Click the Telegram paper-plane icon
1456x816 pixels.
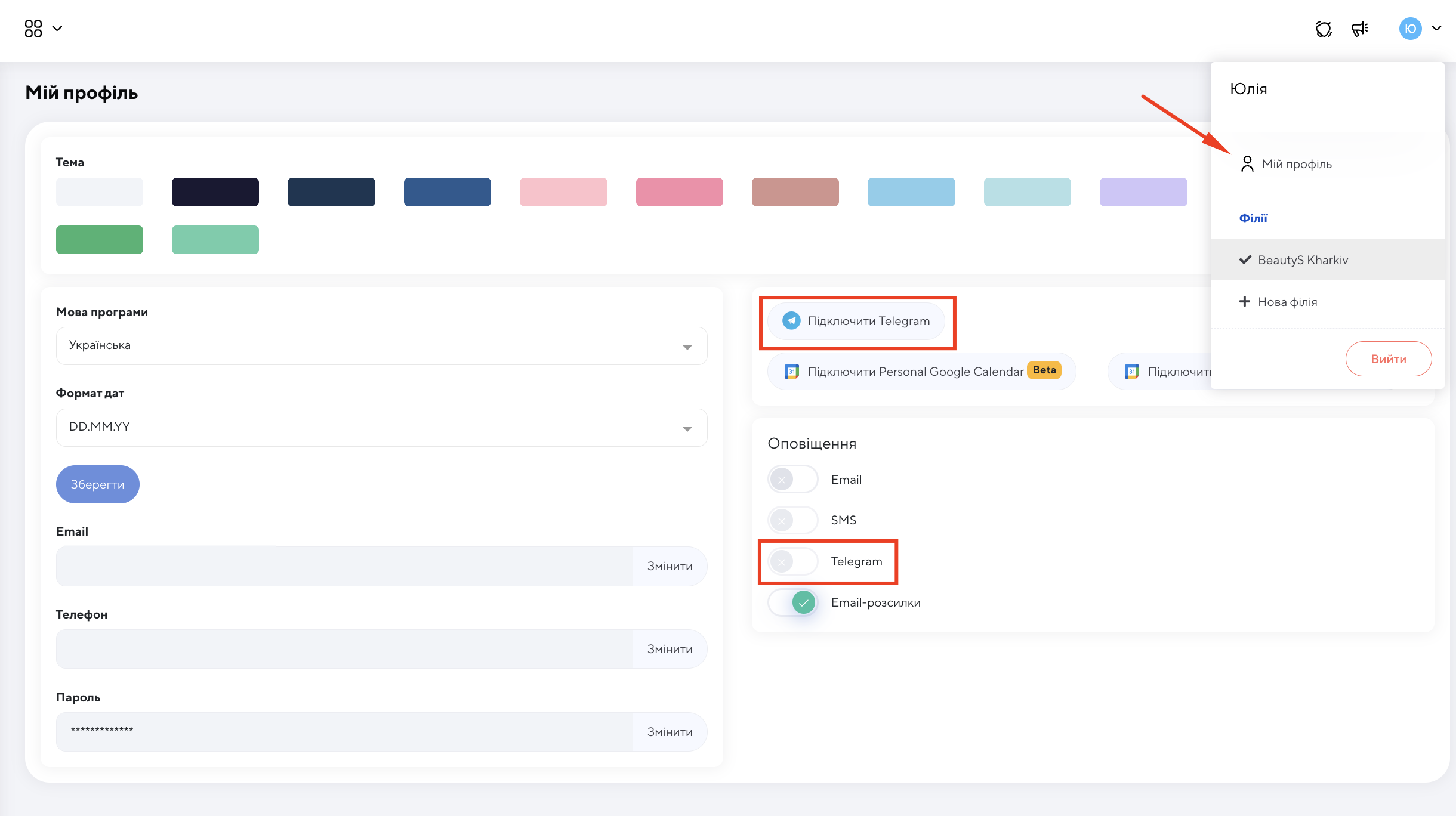(x=791, y=321)
